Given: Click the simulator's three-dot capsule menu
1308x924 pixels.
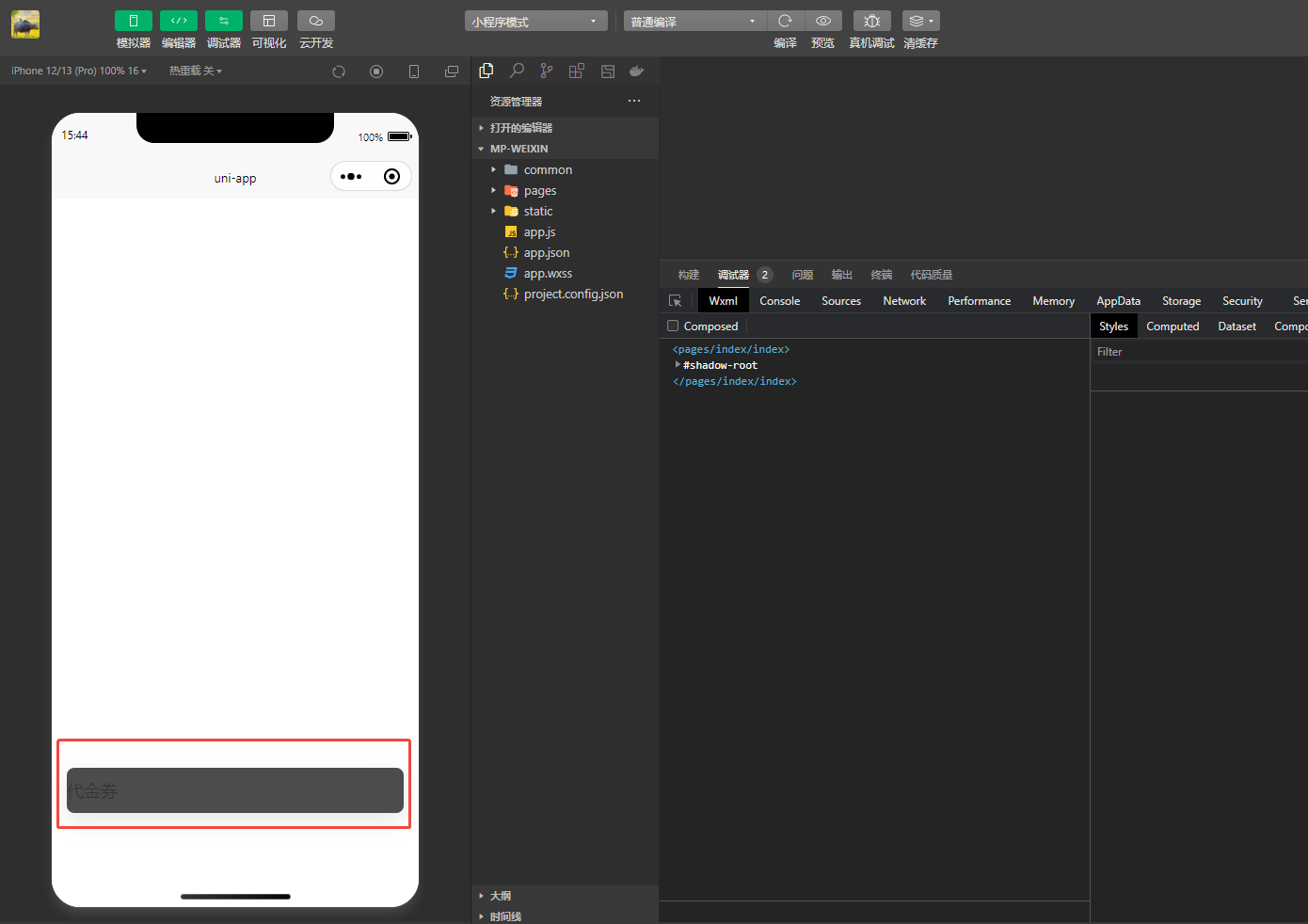Looking at the screenshot, I should click(351, 177).
